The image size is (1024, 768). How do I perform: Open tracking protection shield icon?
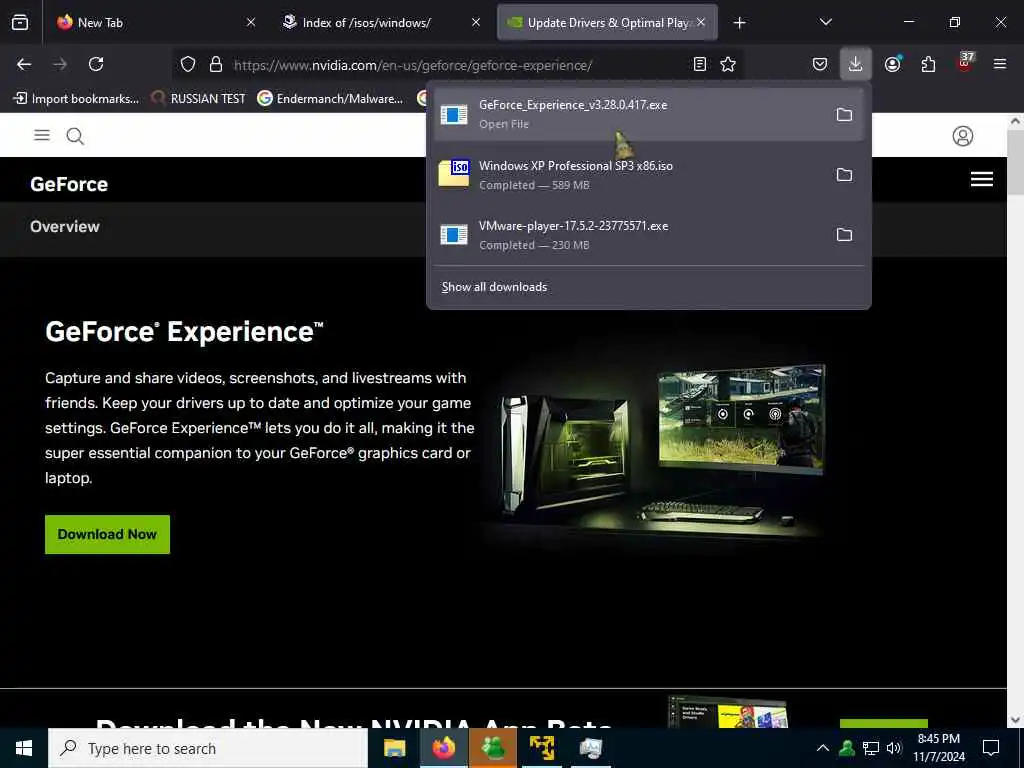[188, 64]
